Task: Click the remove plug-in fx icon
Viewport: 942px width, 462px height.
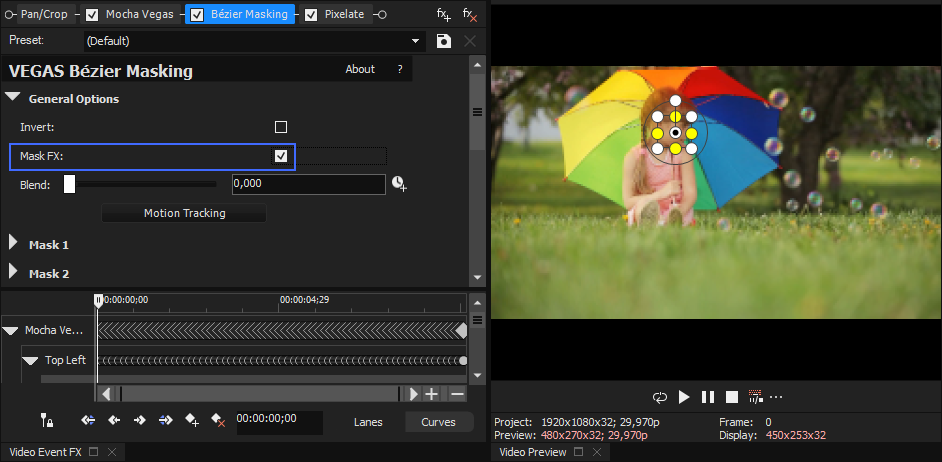Action: (469, 15)
